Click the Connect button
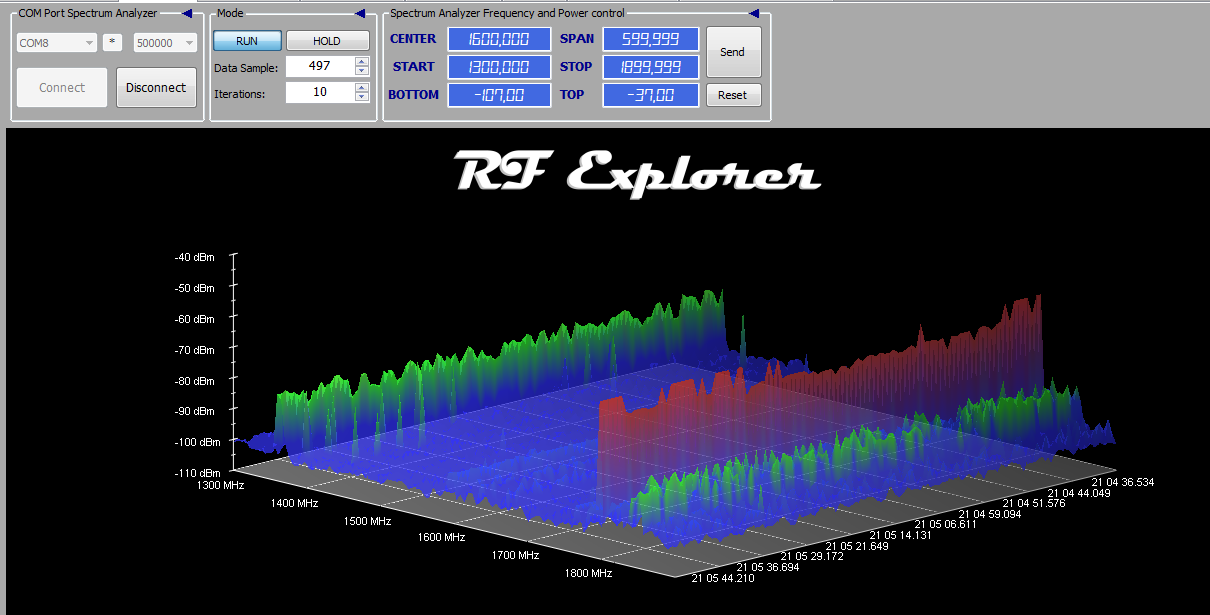1210x615 pixels. pos(62,87)
